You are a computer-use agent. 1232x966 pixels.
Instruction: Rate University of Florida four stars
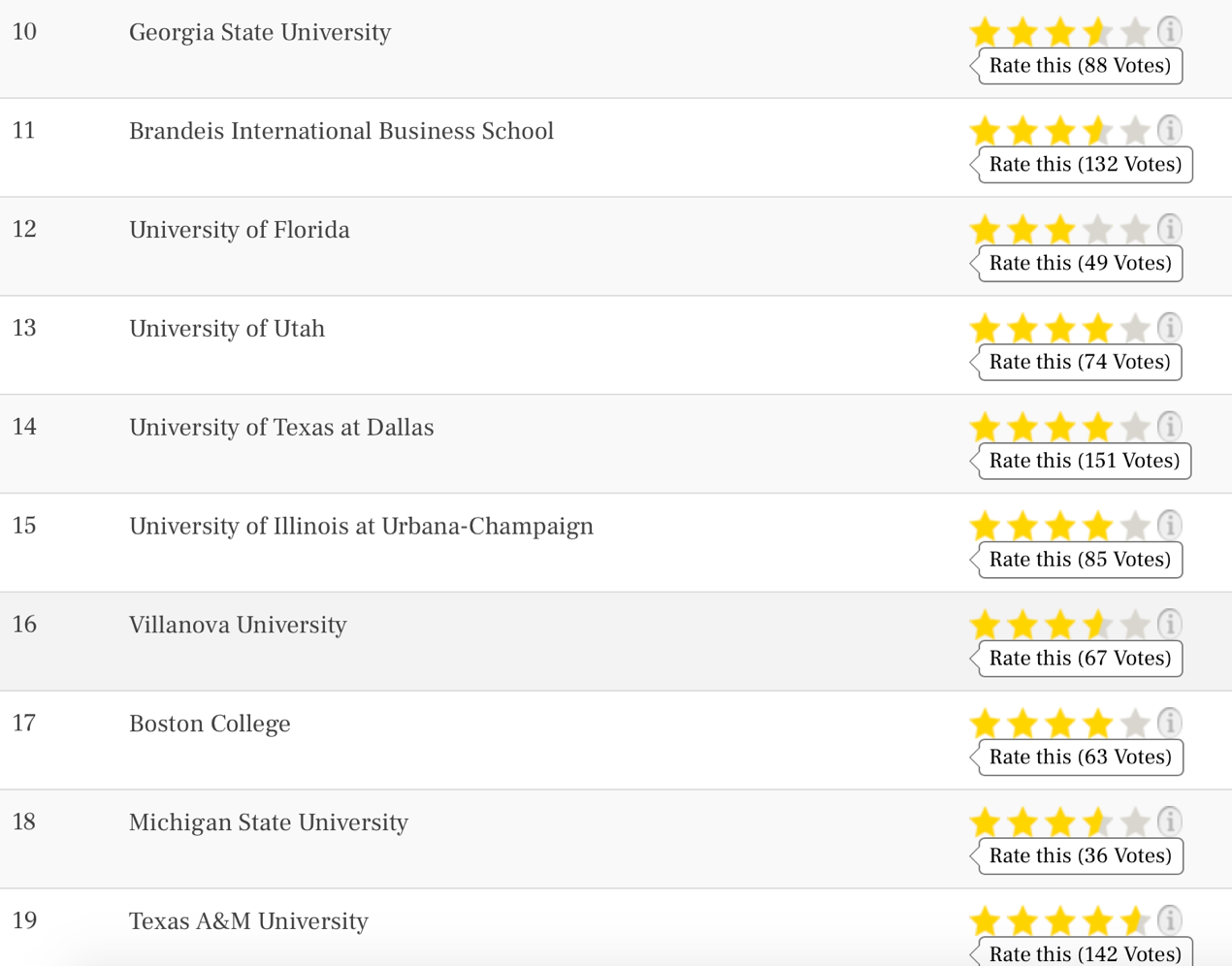[x=1097, y=230]
